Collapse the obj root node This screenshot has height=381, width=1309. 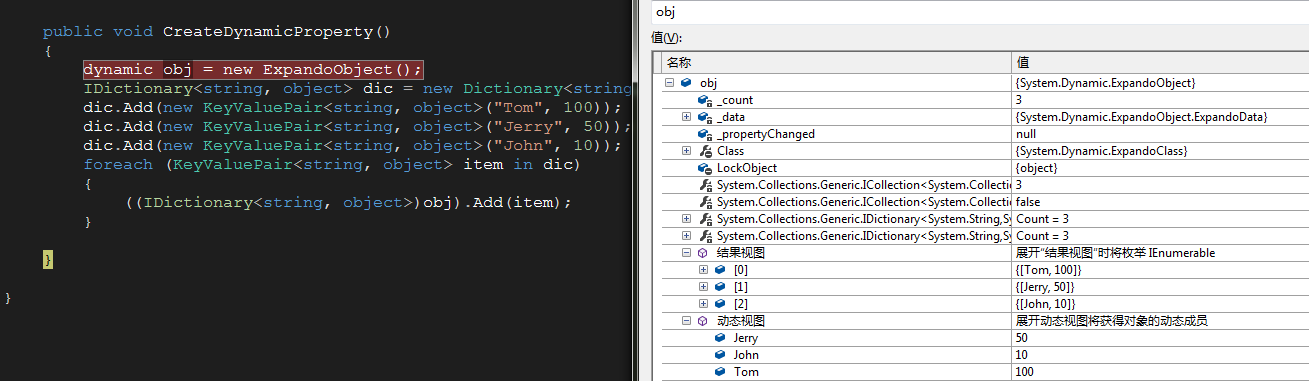(x=669, y=83)
